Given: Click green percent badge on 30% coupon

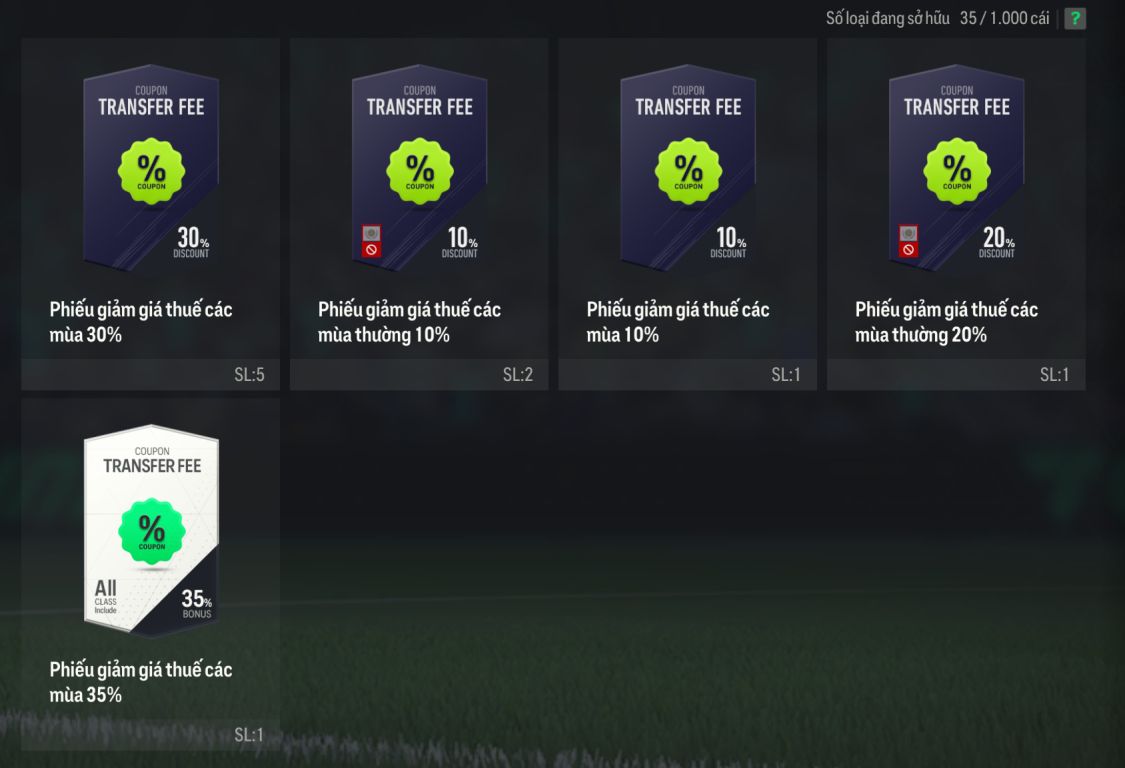Looking at the screenshot, I should (x=151, y=172).
